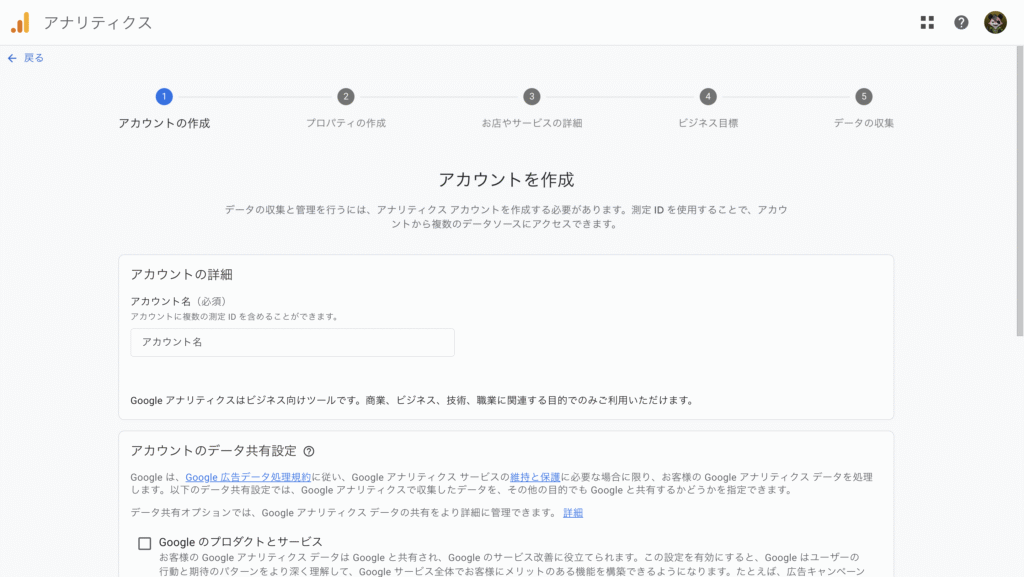Select step 3 circle お店やサービスの詳細
This screenshot has height=577, width=1024.
[532, 97]
